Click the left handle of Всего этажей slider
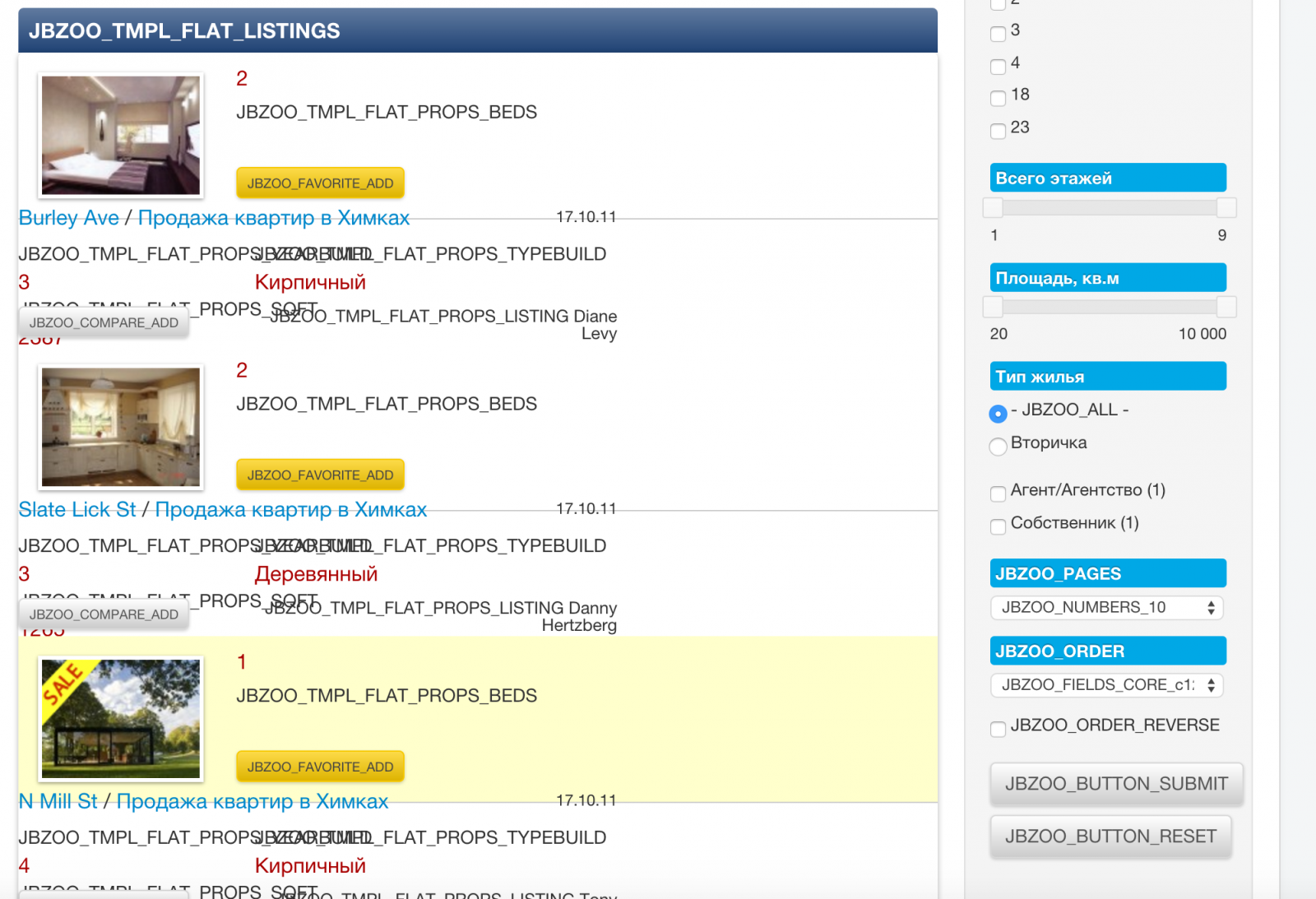The image size is (1316, 899). point(993,207)
